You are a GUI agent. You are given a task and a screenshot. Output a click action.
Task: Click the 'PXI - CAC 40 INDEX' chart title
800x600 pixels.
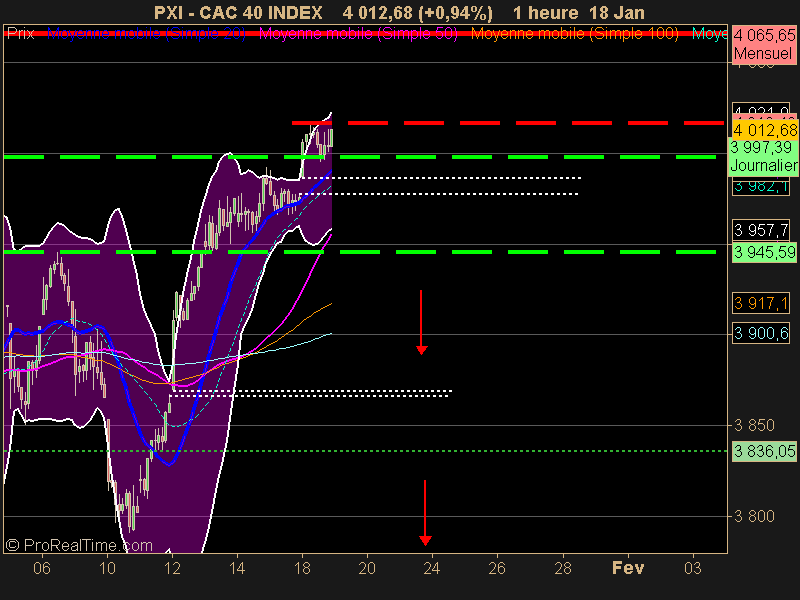(238, 13)
